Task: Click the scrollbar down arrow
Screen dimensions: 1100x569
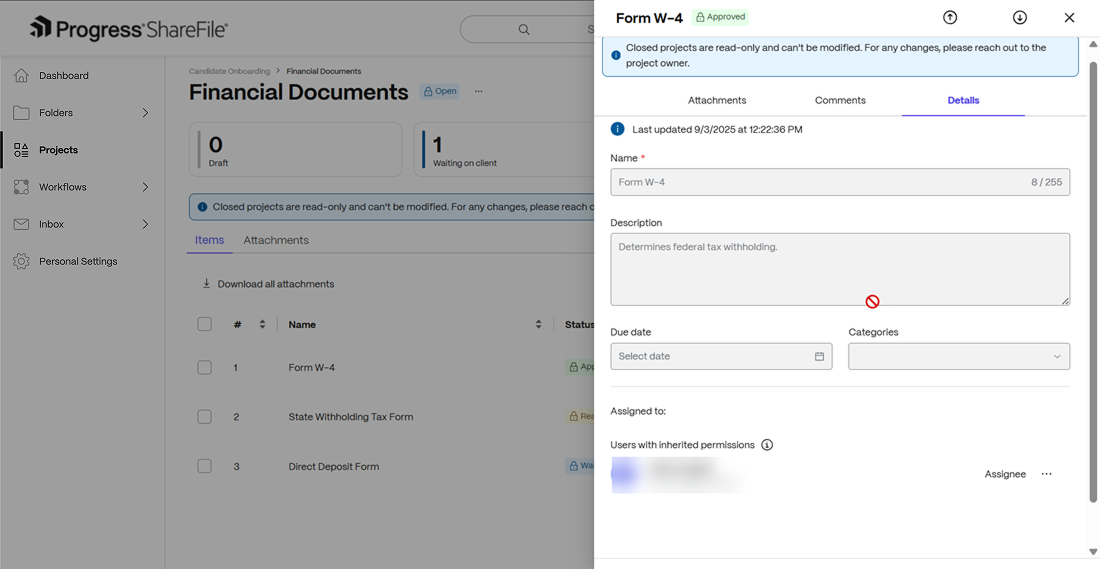Action: (x=1093, y=551)
